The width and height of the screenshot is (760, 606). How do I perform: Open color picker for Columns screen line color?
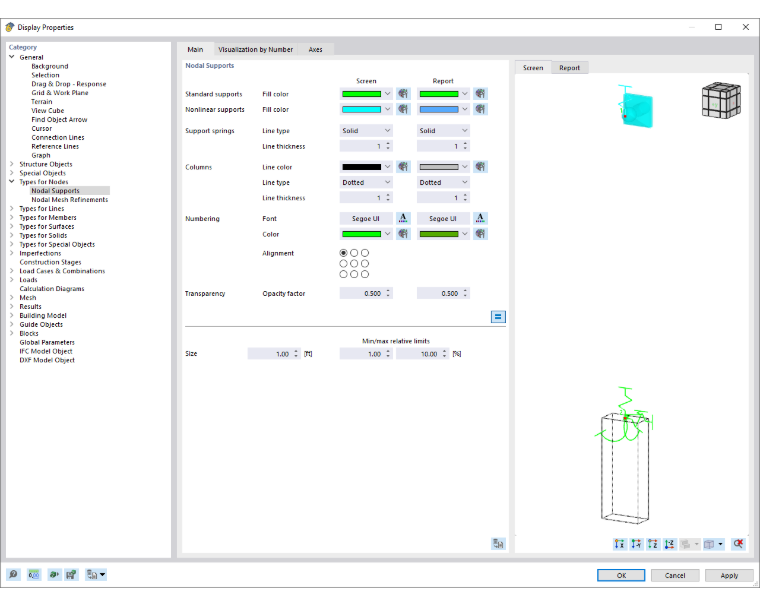click(403, 167)
